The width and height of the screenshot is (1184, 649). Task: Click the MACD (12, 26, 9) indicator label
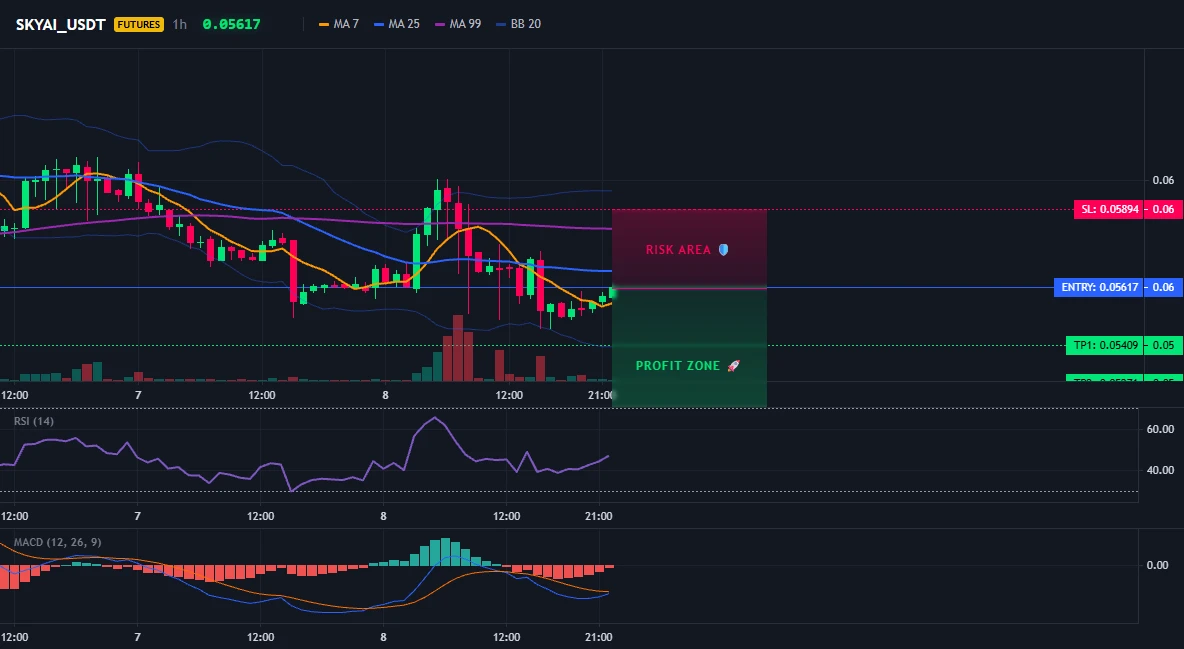(57, 542)
